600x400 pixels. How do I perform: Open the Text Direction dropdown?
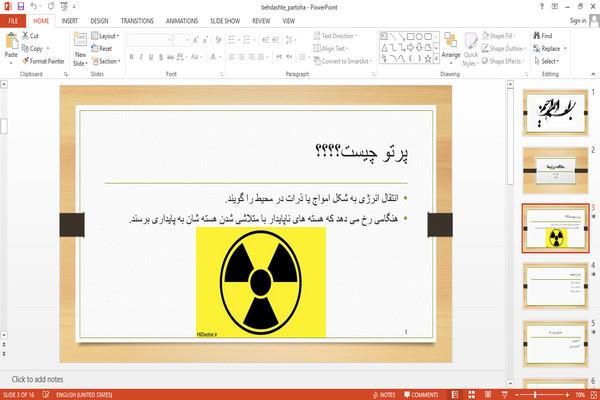(336, 36)
